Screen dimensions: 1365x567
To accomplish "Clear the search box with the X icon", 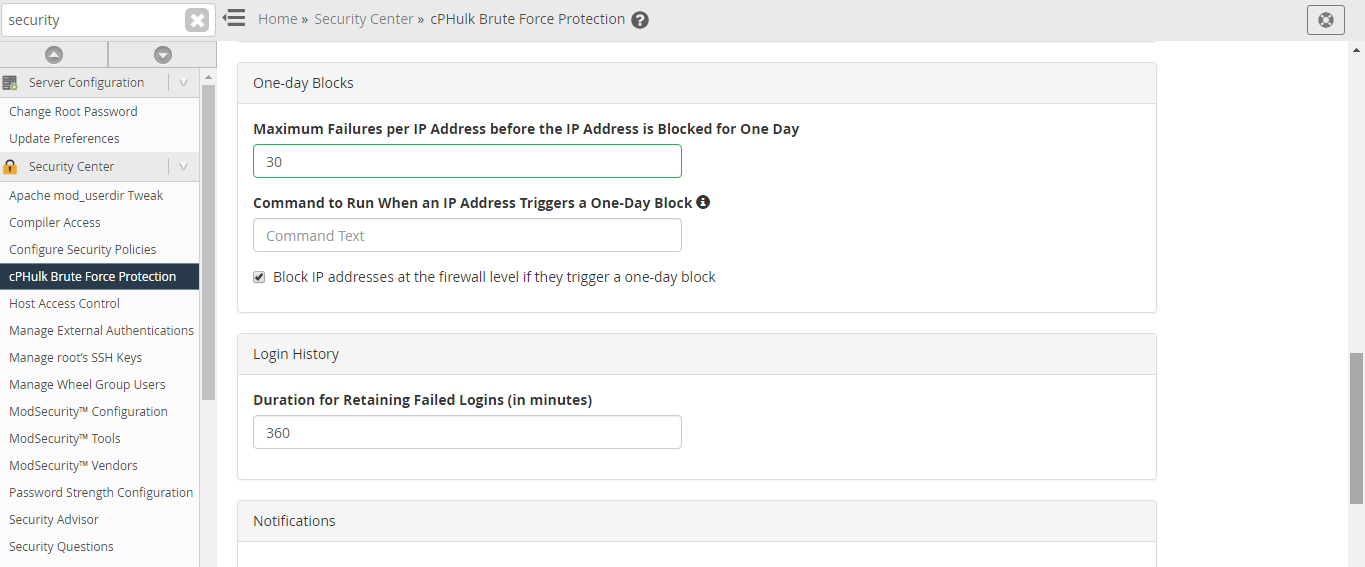I will (x=197, y=20).
